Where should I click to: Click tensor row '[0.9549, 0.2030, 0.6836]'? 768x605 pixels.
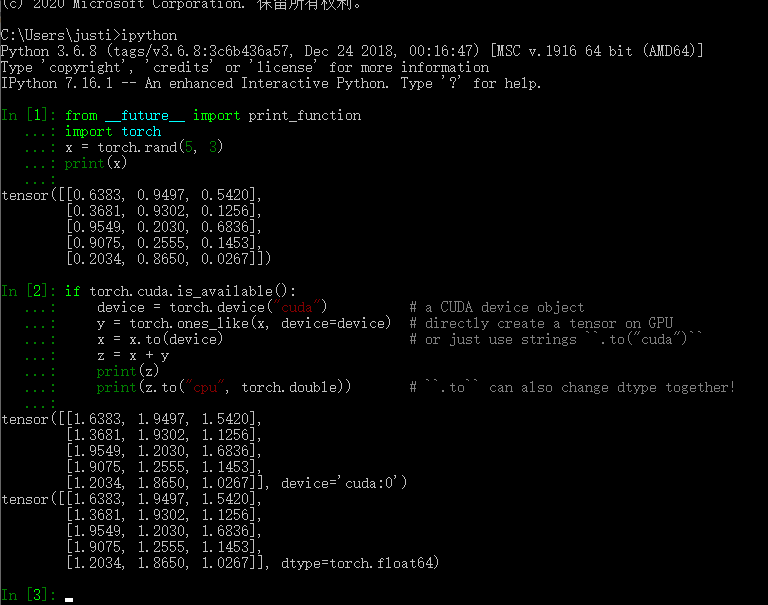coord(164,227)
